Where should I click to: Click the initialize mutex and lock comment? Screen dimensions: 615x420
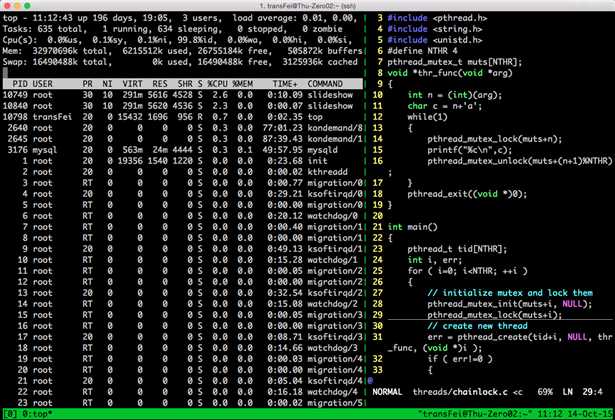click(510, 293)
